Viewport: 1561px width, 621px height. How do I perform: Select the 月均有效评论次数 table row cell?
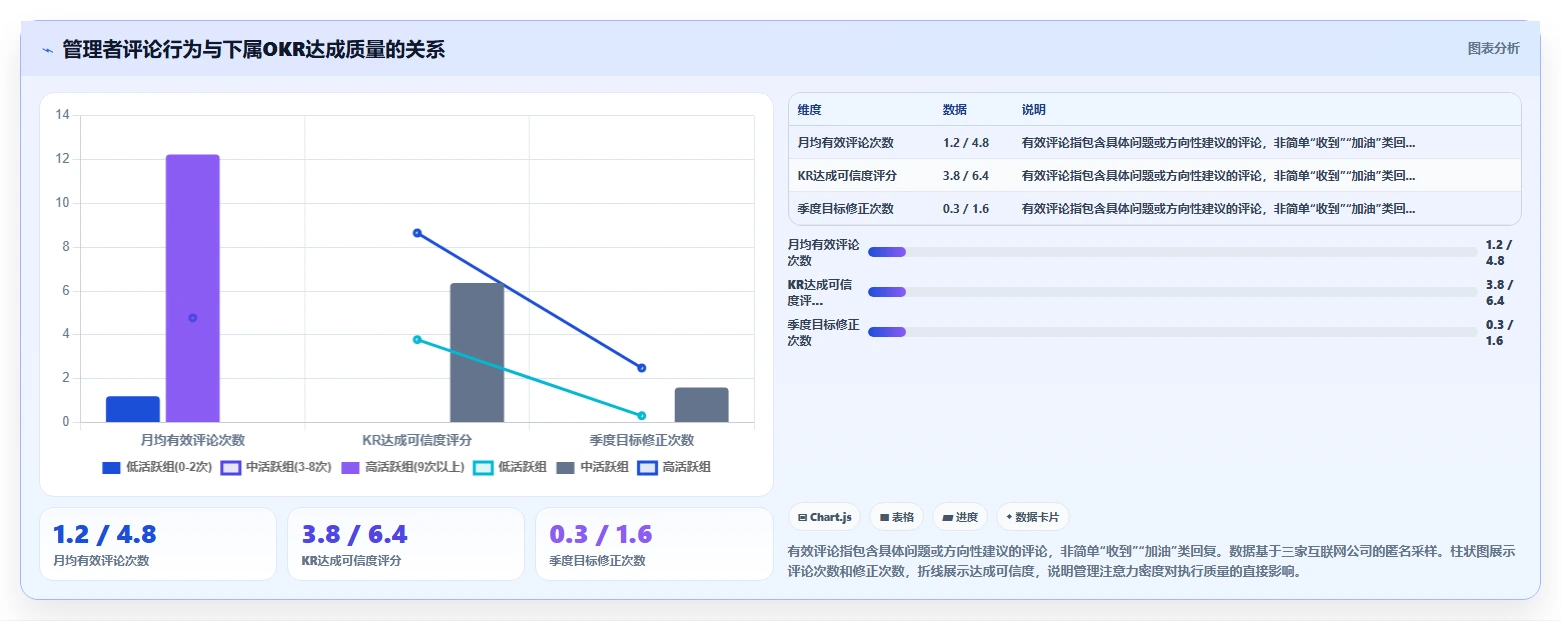[846, 143]
